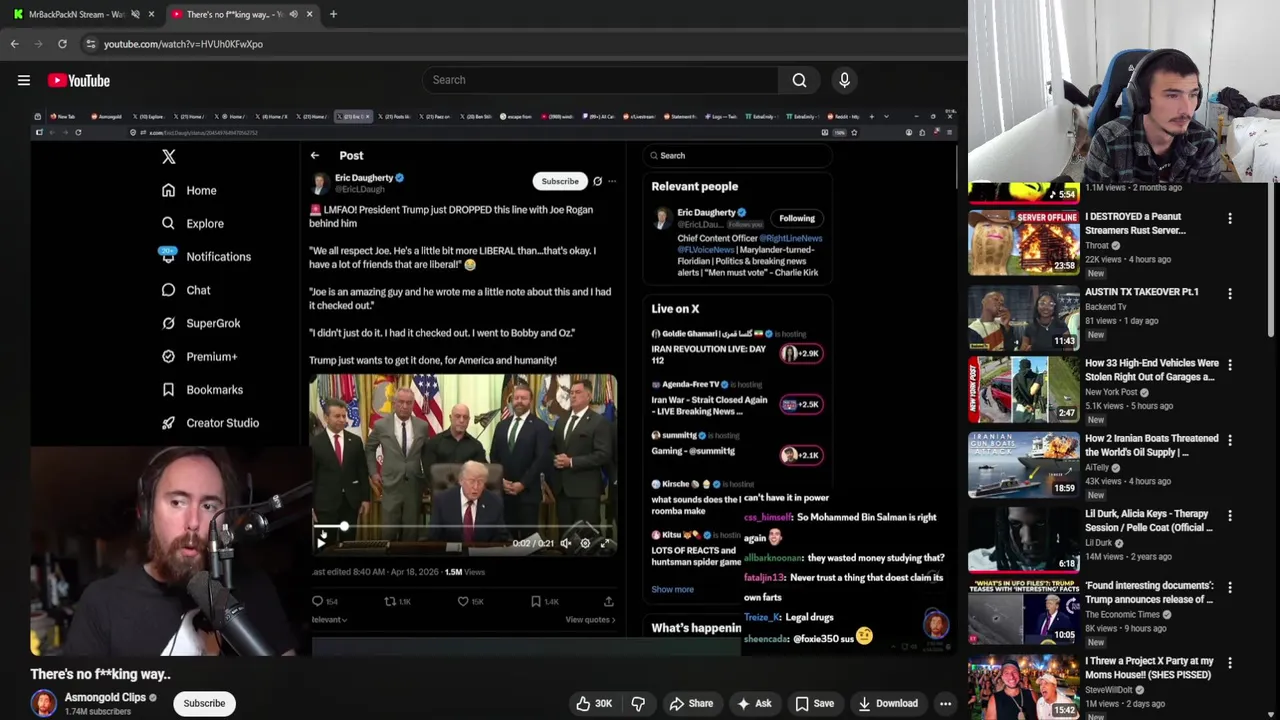Image resolution: width=1280 pixels, height=720 pixels.
Task: Open Asmongold Clips channel name link
Action: point(105,697)
